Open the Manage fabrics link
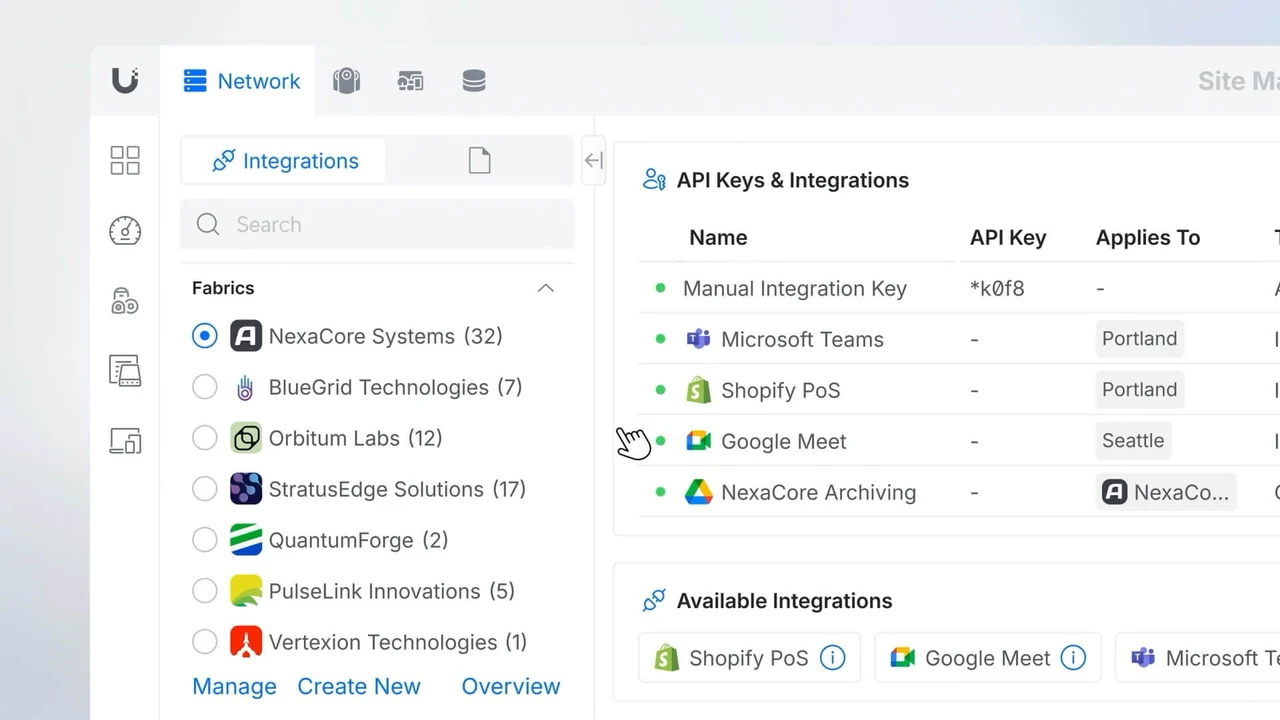Screen dimensions: 1280x720 [234, 686]
